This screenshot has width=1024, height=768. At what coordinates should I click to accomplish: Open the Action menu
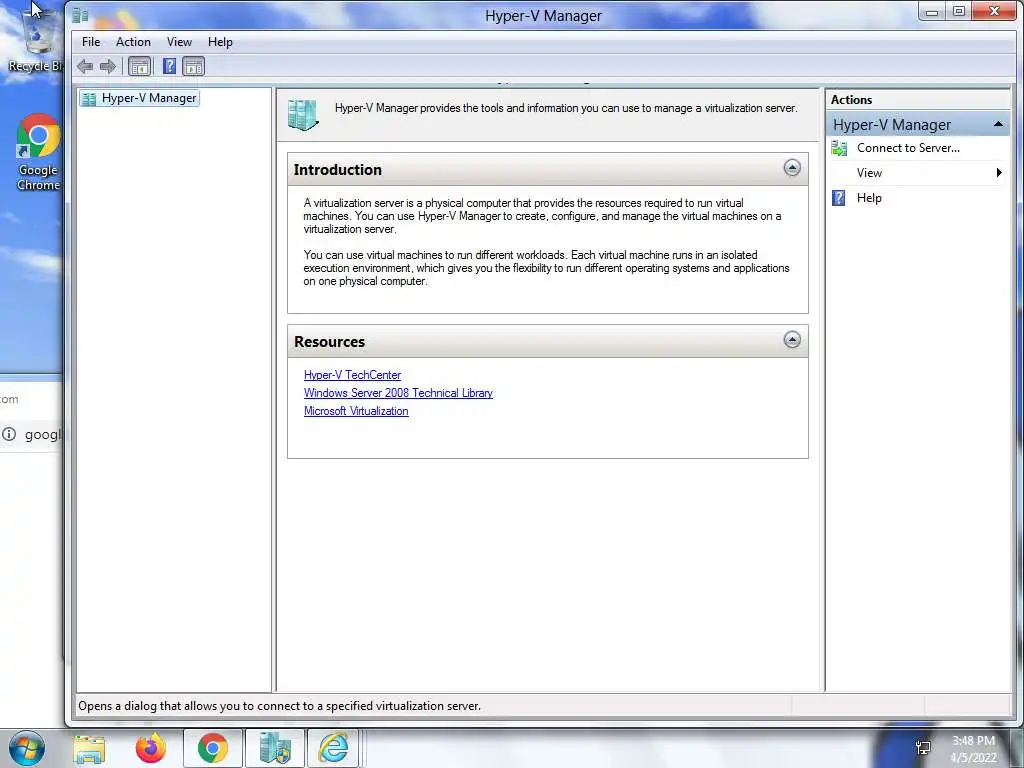[133, 42]
